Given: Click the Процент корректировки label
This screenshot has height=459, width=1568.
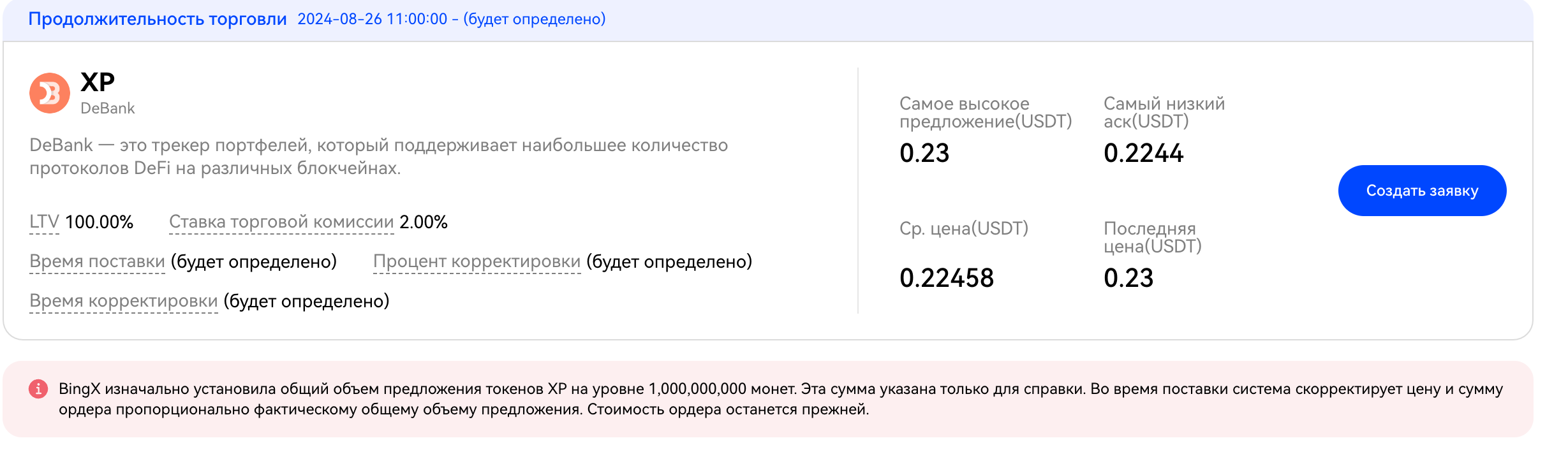Looking at the screenshot, I should click(x=477, y=261).
